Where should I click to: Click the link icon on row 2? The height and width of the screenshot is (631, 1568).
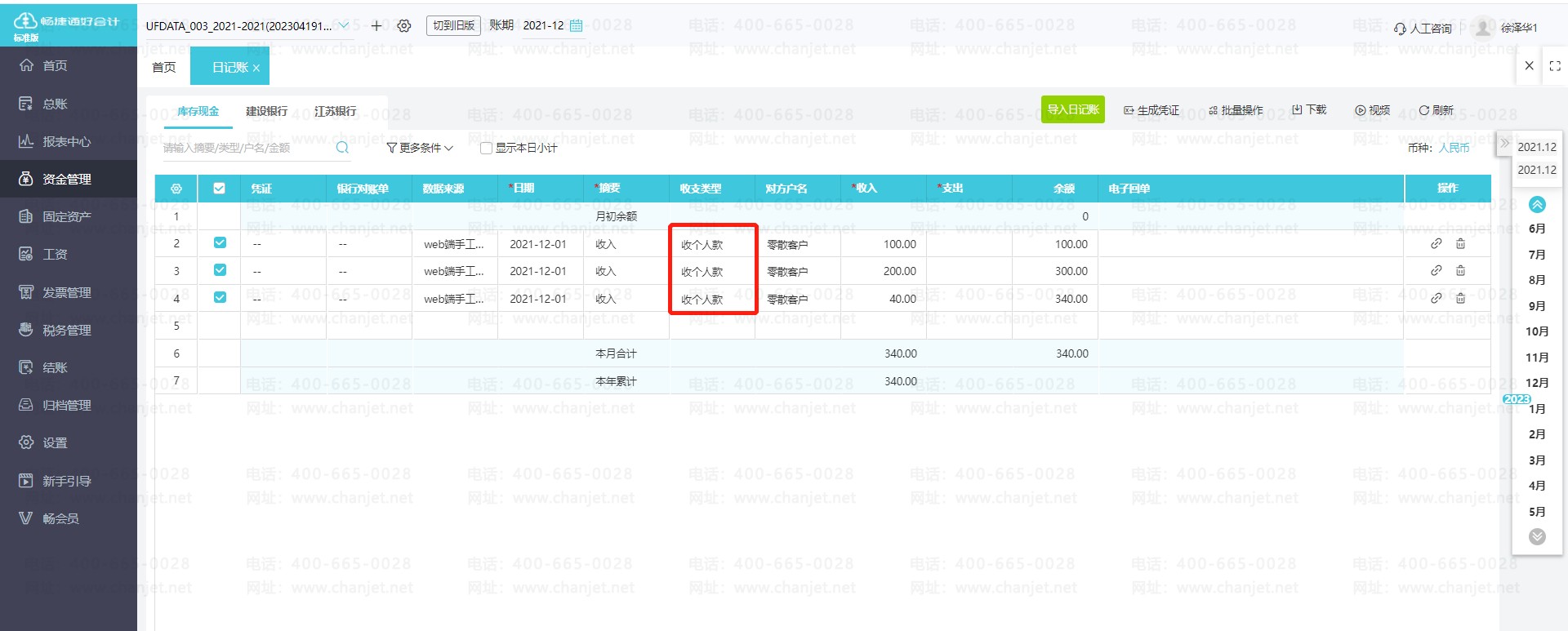[1436, 243]
